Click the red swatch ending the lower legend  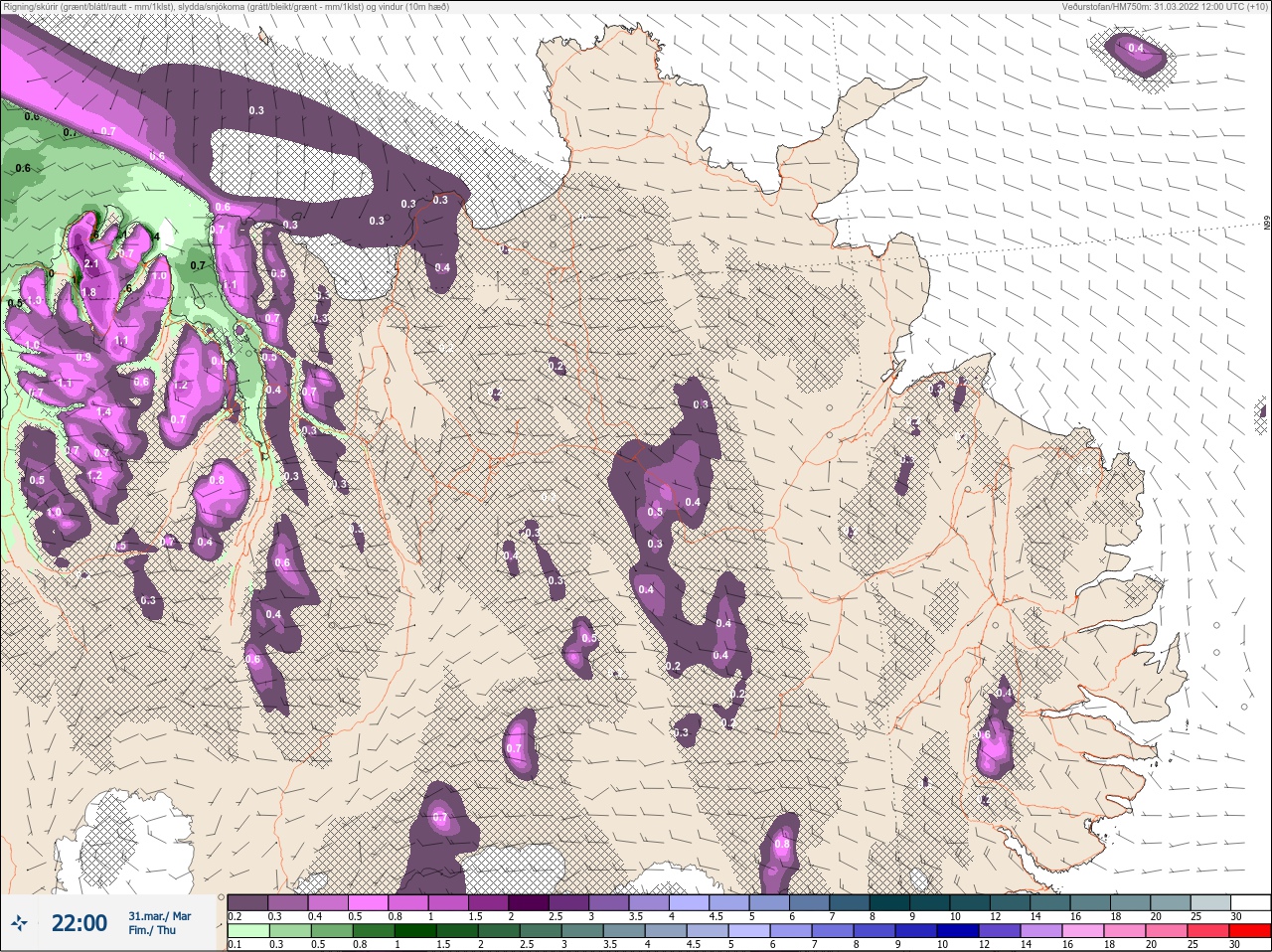[1249, 932]
